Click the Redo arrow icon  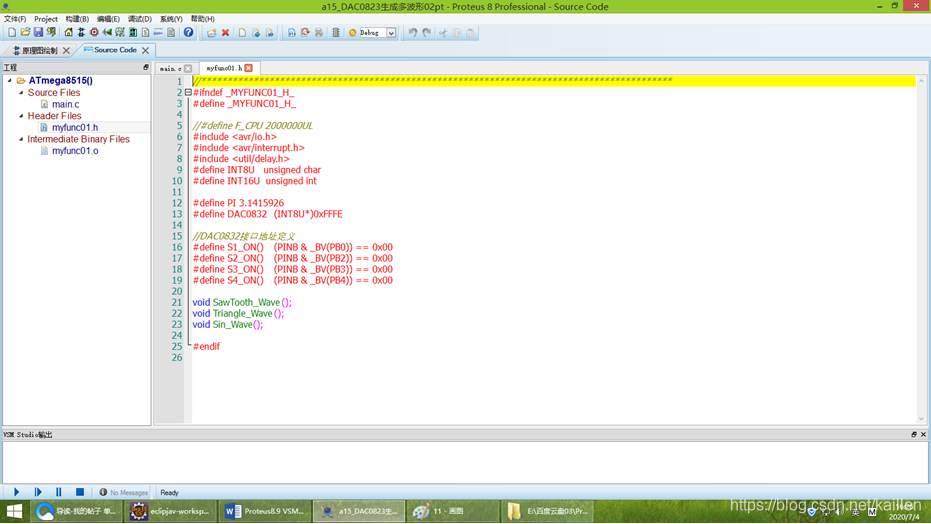(x=426, y=33)
